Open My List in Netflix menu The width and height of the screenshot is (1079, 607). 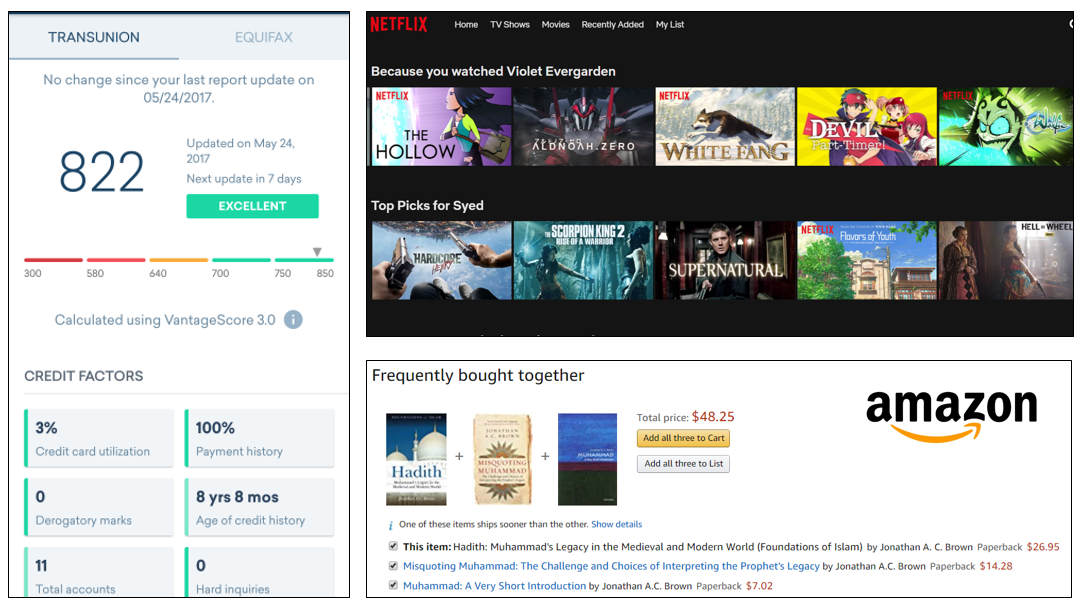(x=670, y=25)
